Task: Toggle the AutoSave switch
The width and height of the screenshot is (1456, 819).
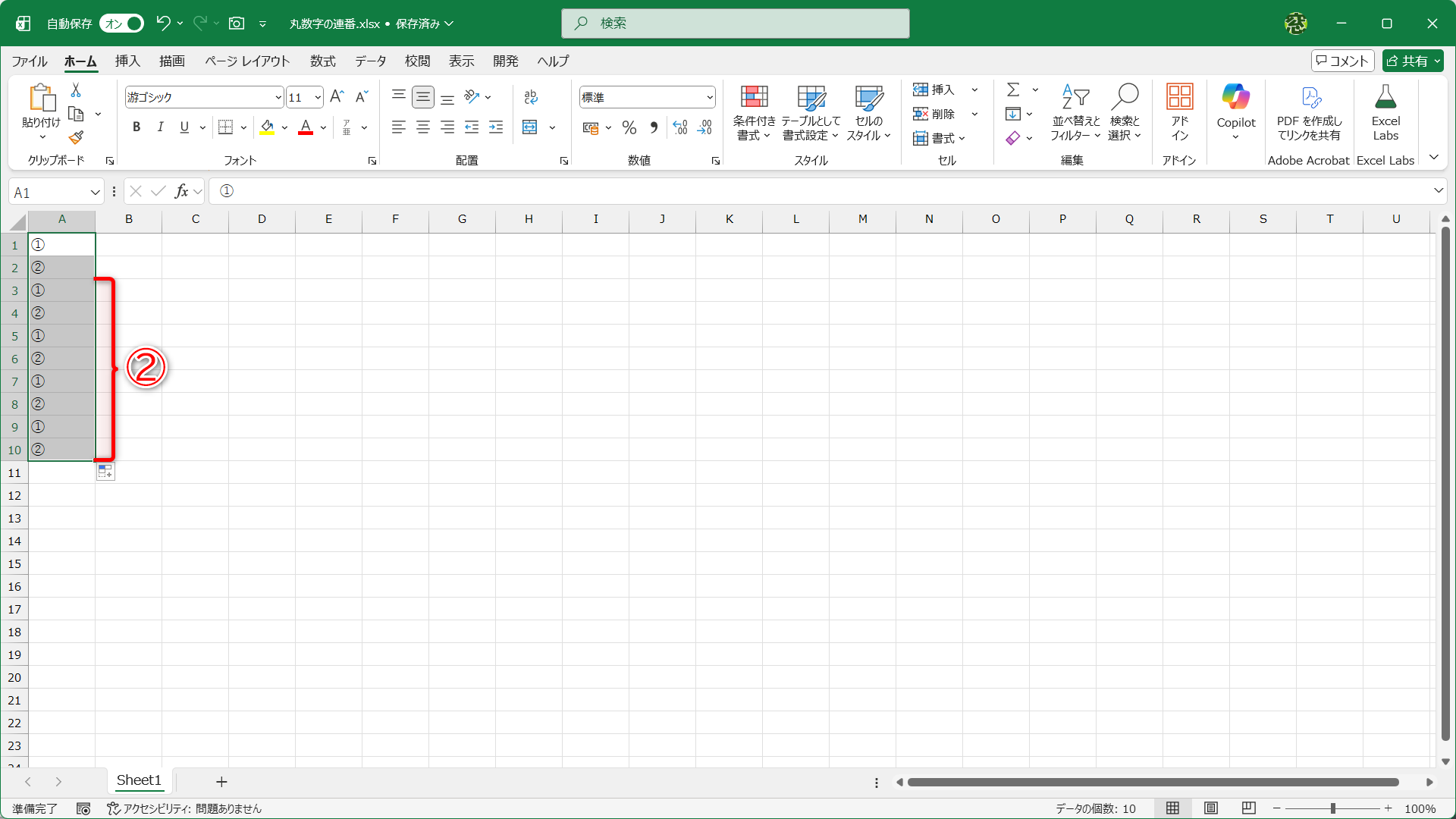Action: pos(122,24)
